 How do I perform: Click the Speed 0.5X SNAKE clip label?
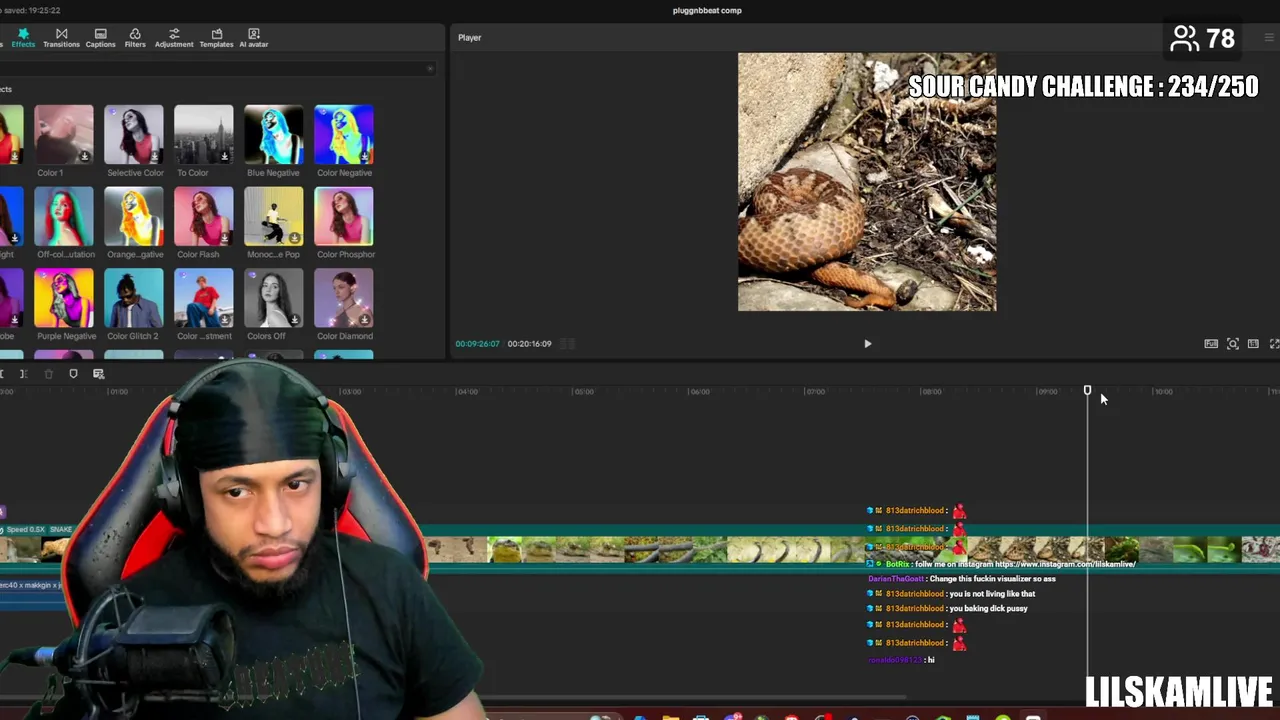click(x=39, y=529)
